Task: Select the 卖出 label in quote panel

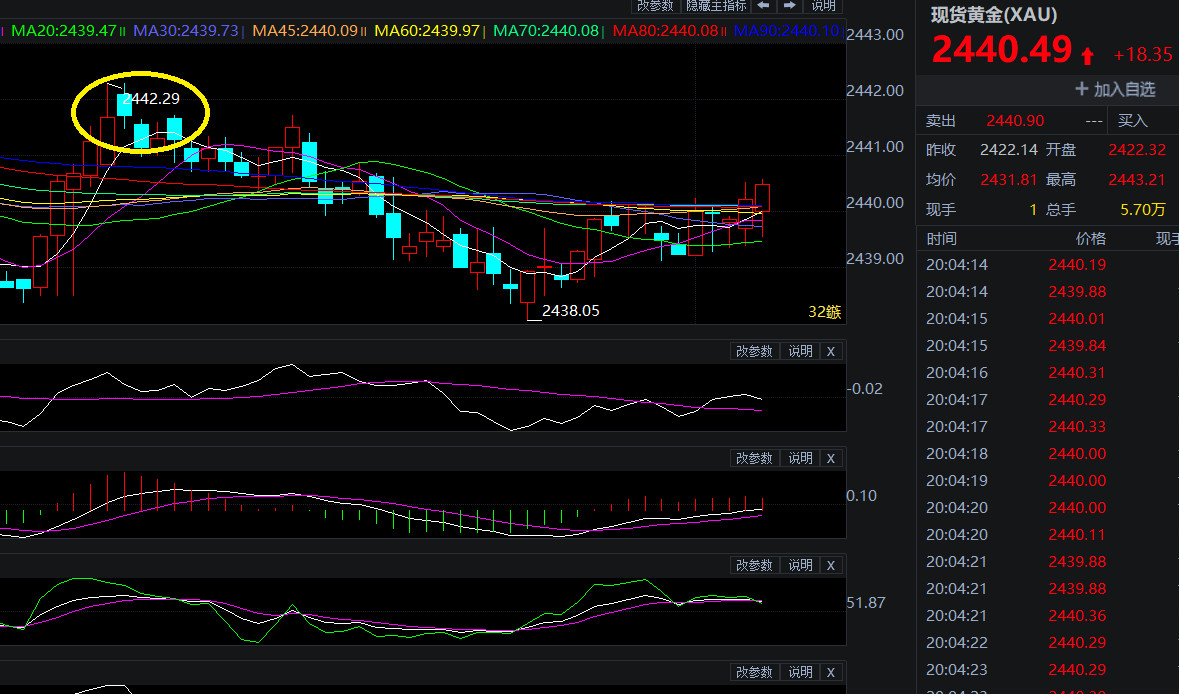Action: 941,121
